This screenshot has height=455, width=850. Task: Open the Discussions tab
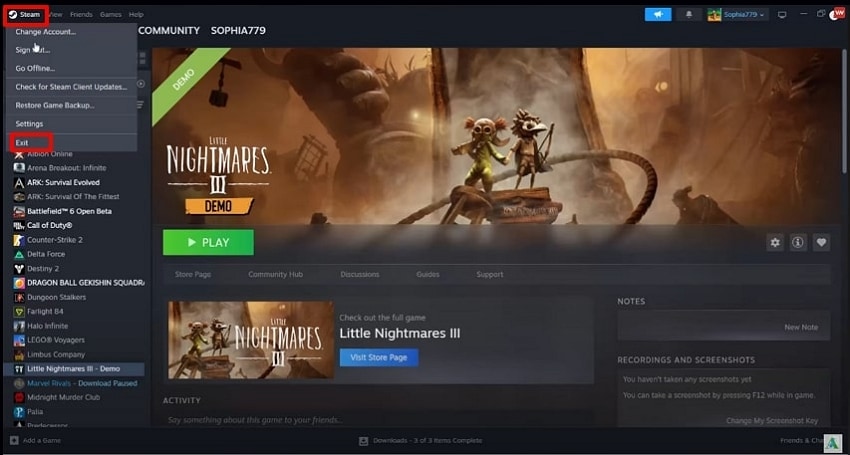(360, 274)
